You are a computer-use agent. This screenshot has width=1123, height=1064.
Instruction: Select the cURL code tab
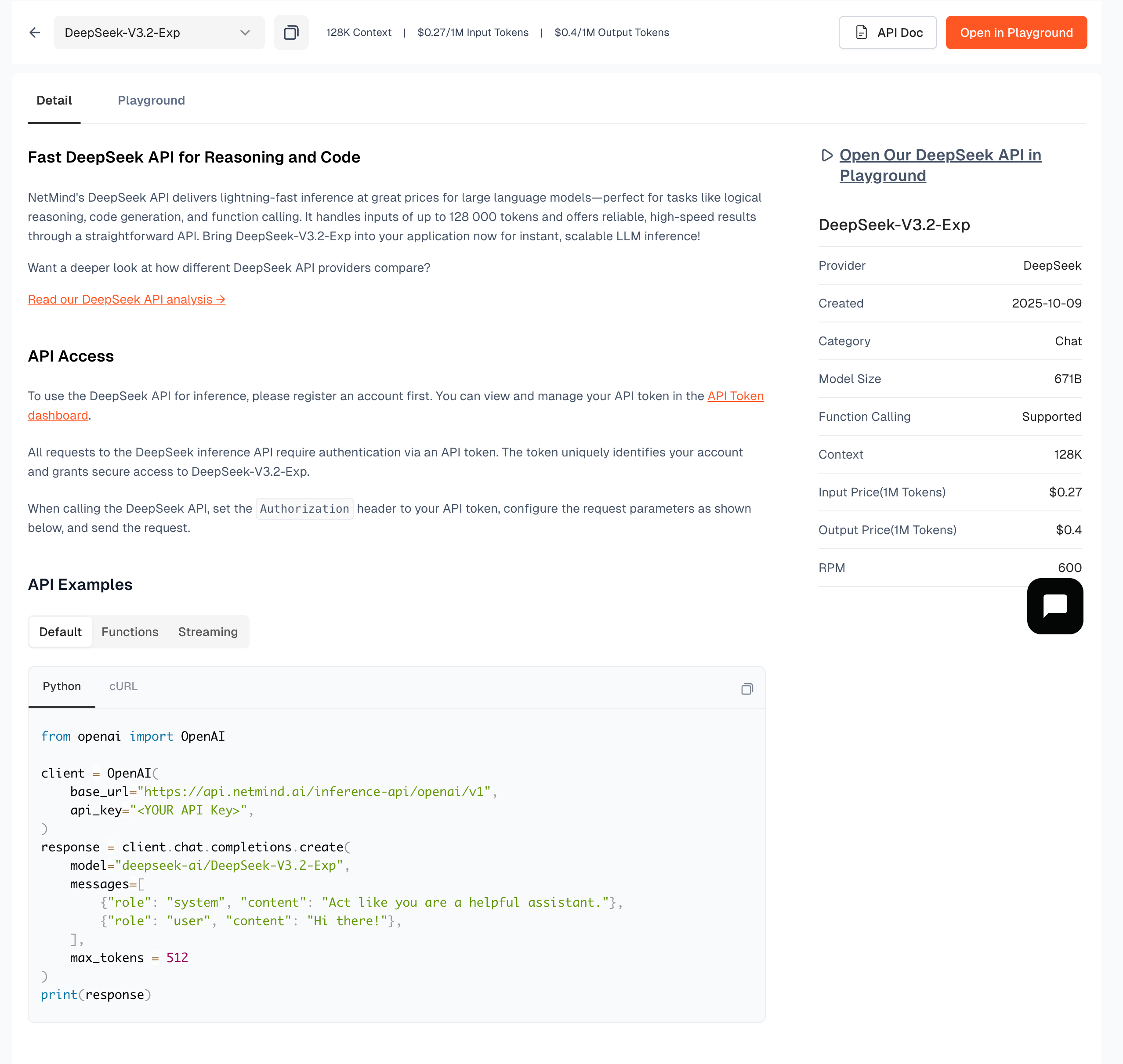click(123, 686)
